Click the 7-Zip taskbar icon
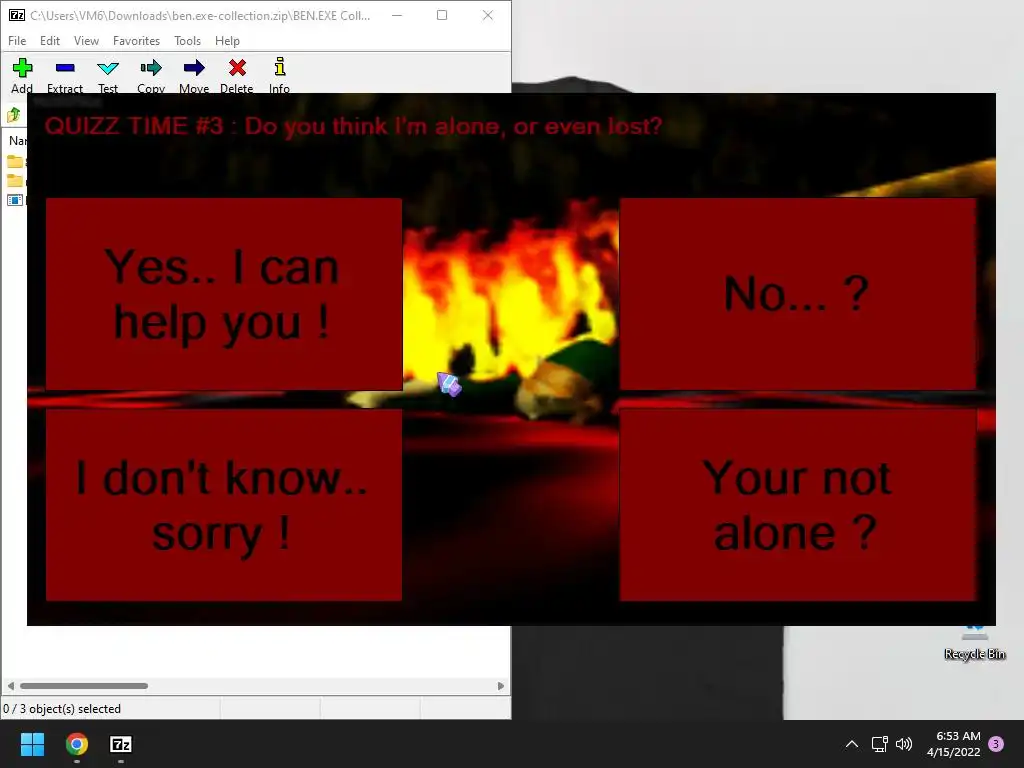1024x768 pixels. click(121, 744)
